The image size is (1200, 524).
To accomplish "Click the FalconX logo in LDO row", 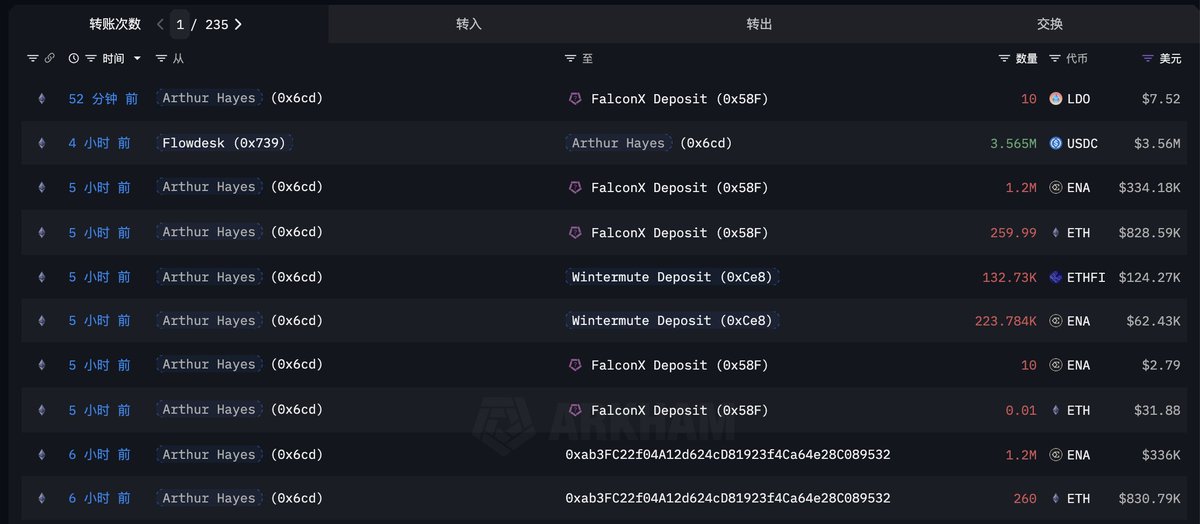I will coord(575,99).
